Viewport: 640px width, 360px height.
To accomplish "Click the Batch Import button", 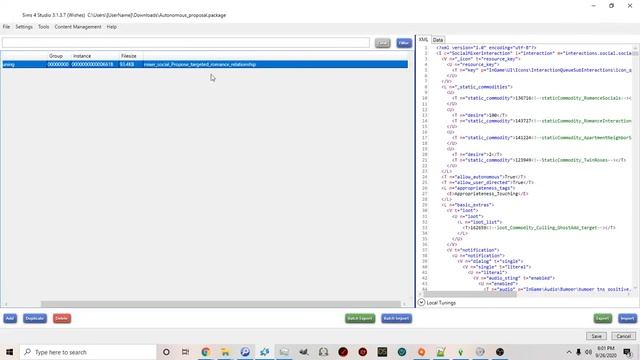I will (x=396, y=318).
